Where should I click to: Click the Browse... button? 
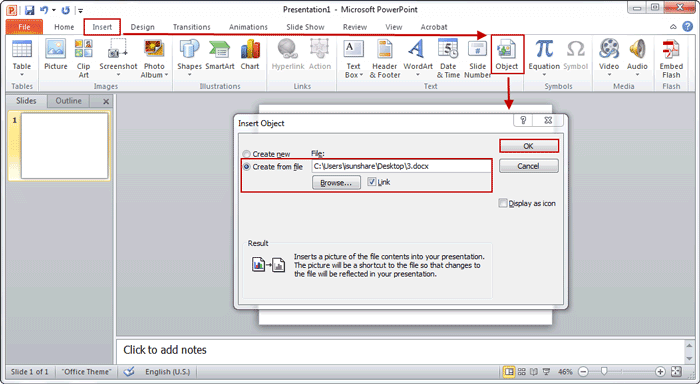click(336, 183)
